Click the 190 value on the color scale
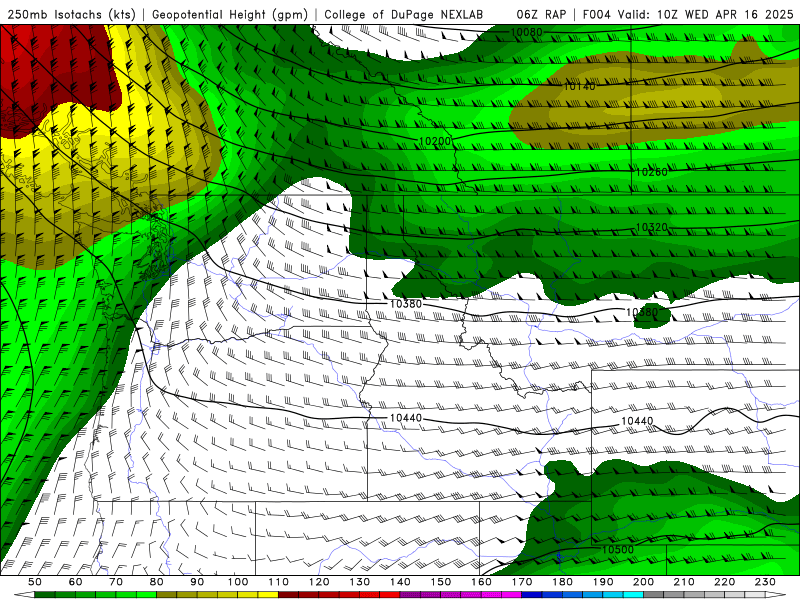Viewport: 800px width, 600px height. point(603,582)
